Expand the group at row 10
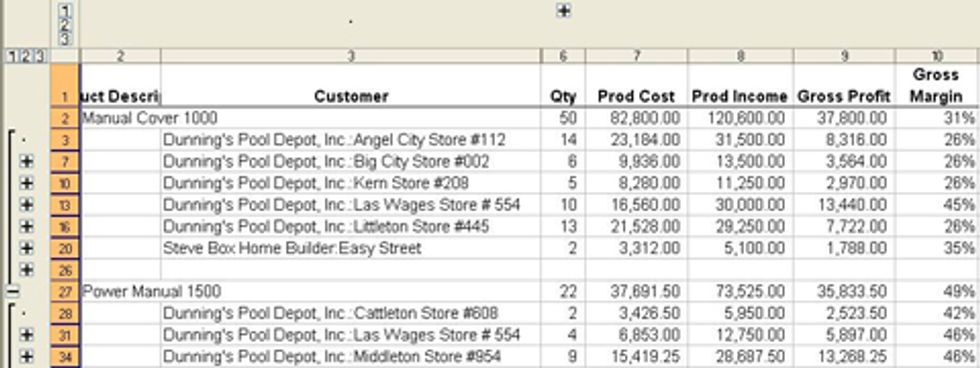The height and width of the screenshot is (368, 980). tap(26, 183)
